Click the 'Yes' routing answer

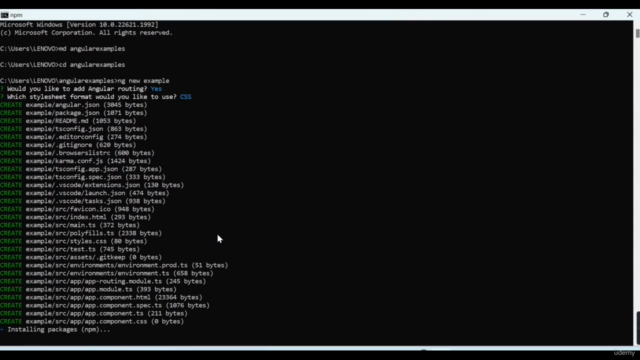pos(156,89)
